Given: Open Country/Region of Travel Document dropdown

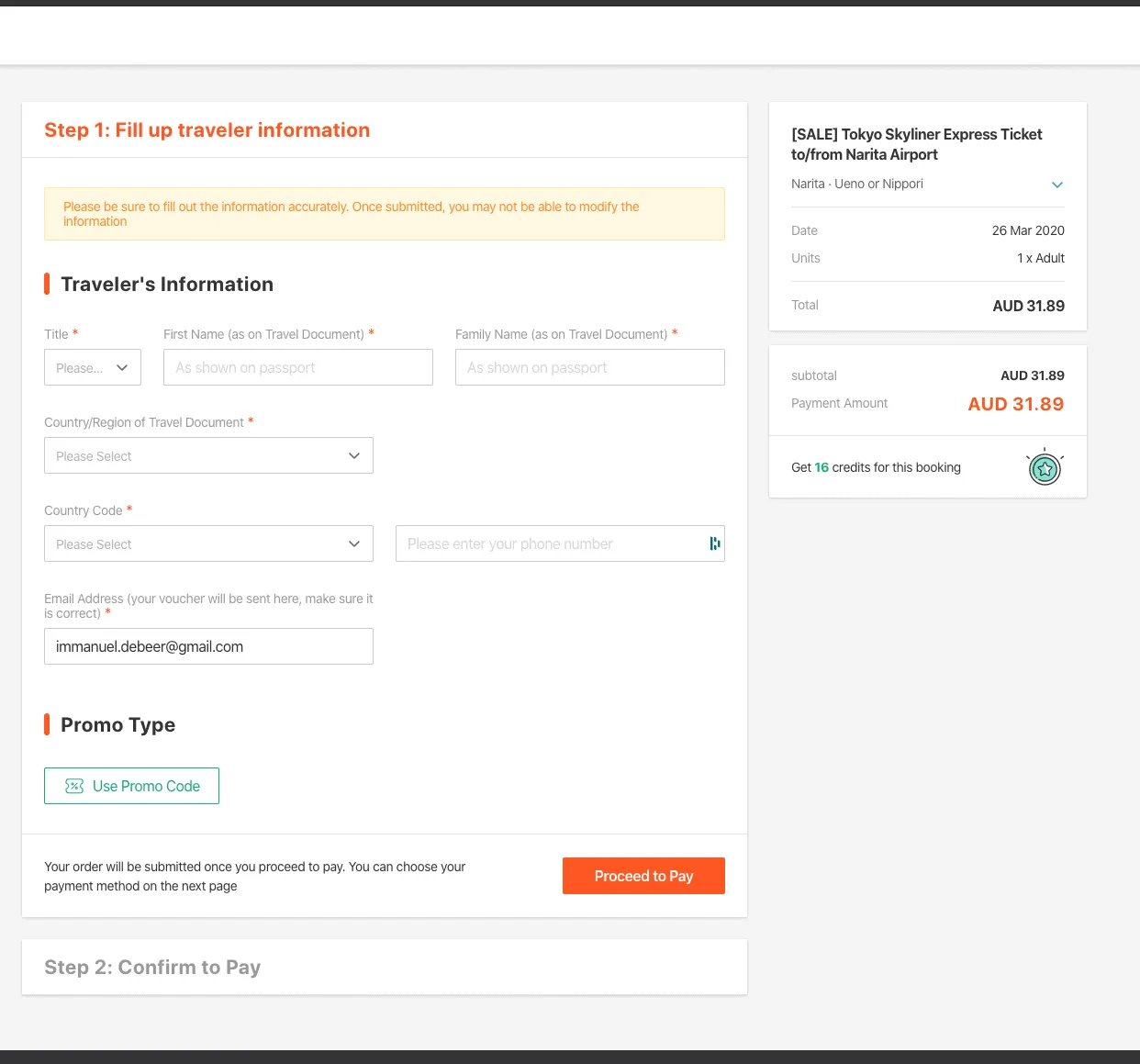Looking at the screenshot, I should click(208, 455).
